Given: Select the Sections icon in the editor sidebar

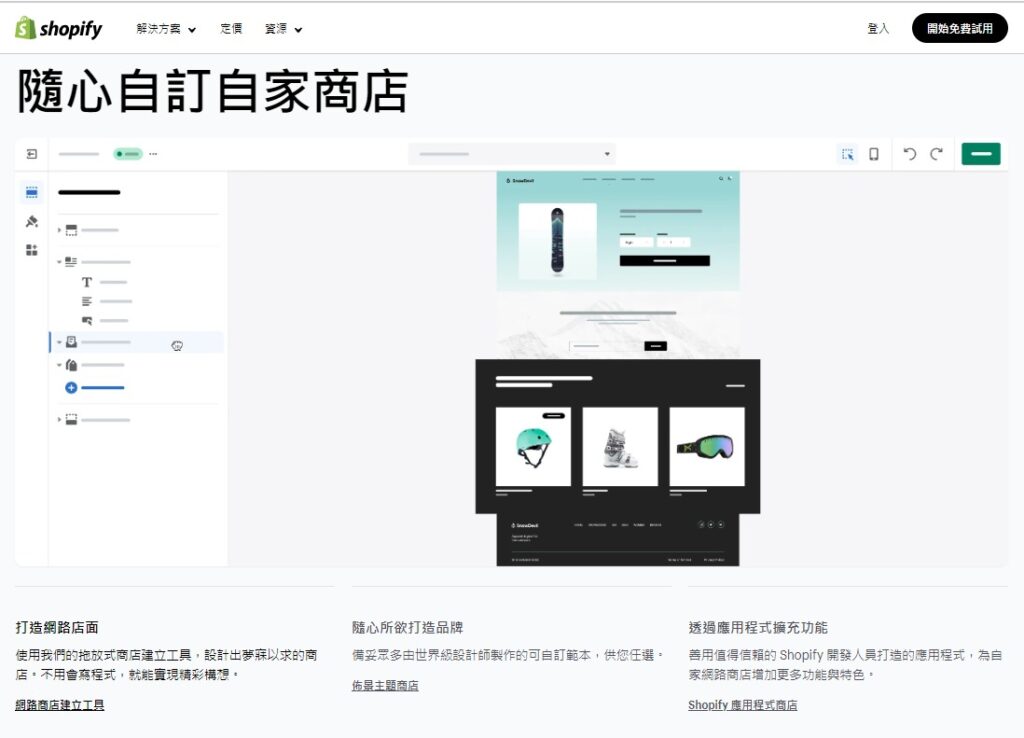Looking at the screenshot, I should (32, 192).
